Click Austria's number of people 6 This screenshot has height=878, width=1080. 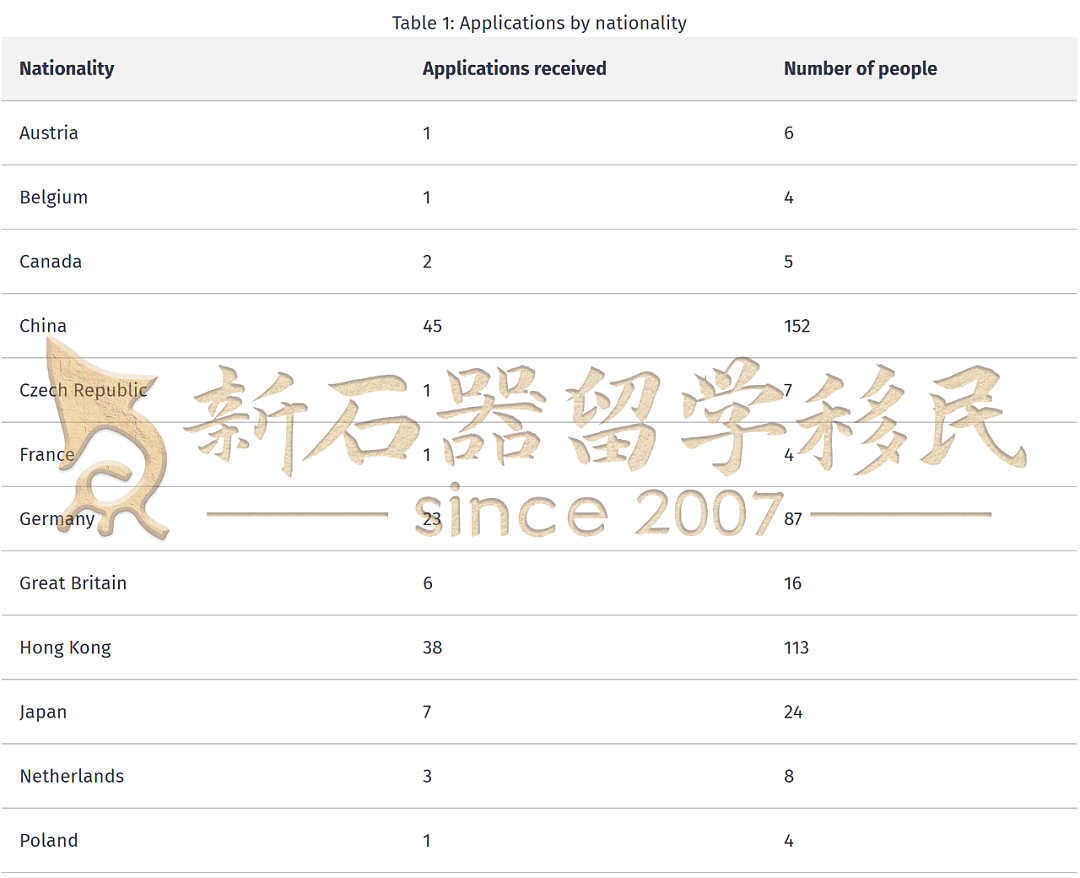pyautogui.click(x=789, y=133)
